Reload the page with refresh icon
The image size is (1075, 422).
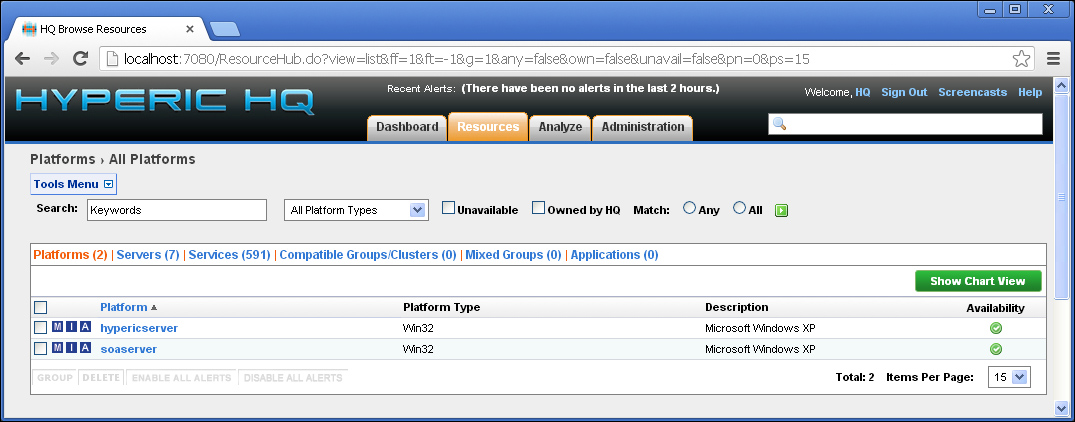pyautogui.click(x=80, y=59)
